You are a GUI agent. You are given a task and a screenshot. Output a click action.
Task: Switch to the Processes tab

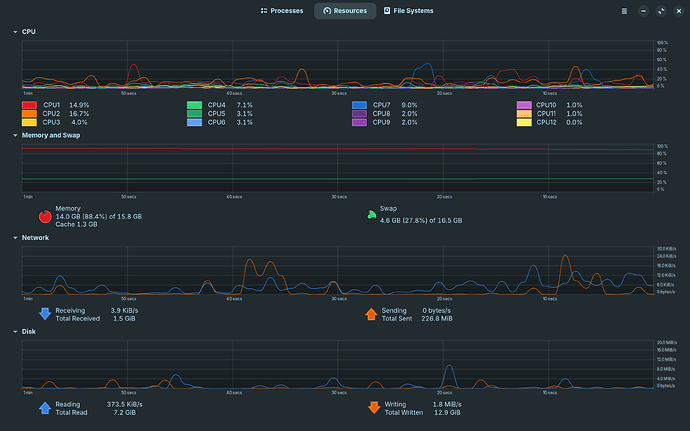point(282,11)
